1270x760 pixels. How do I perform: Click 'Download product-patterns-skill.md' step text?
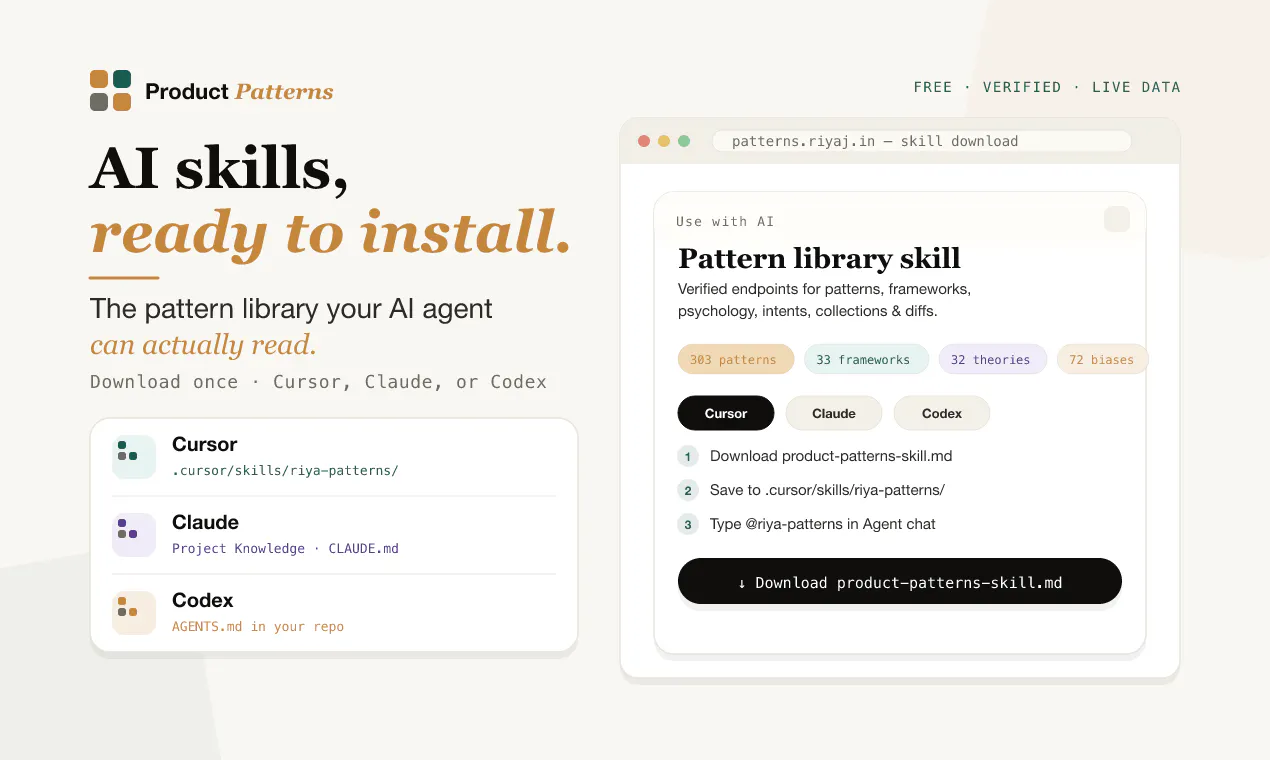[x=831, y=456]
